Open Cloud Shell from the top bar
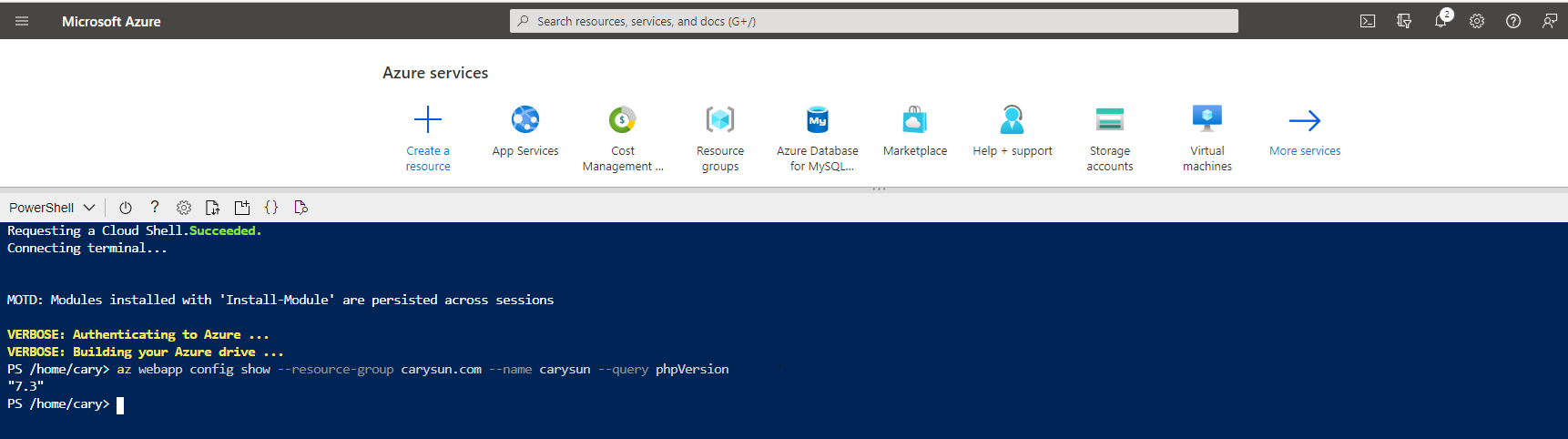 point(1368,21)
